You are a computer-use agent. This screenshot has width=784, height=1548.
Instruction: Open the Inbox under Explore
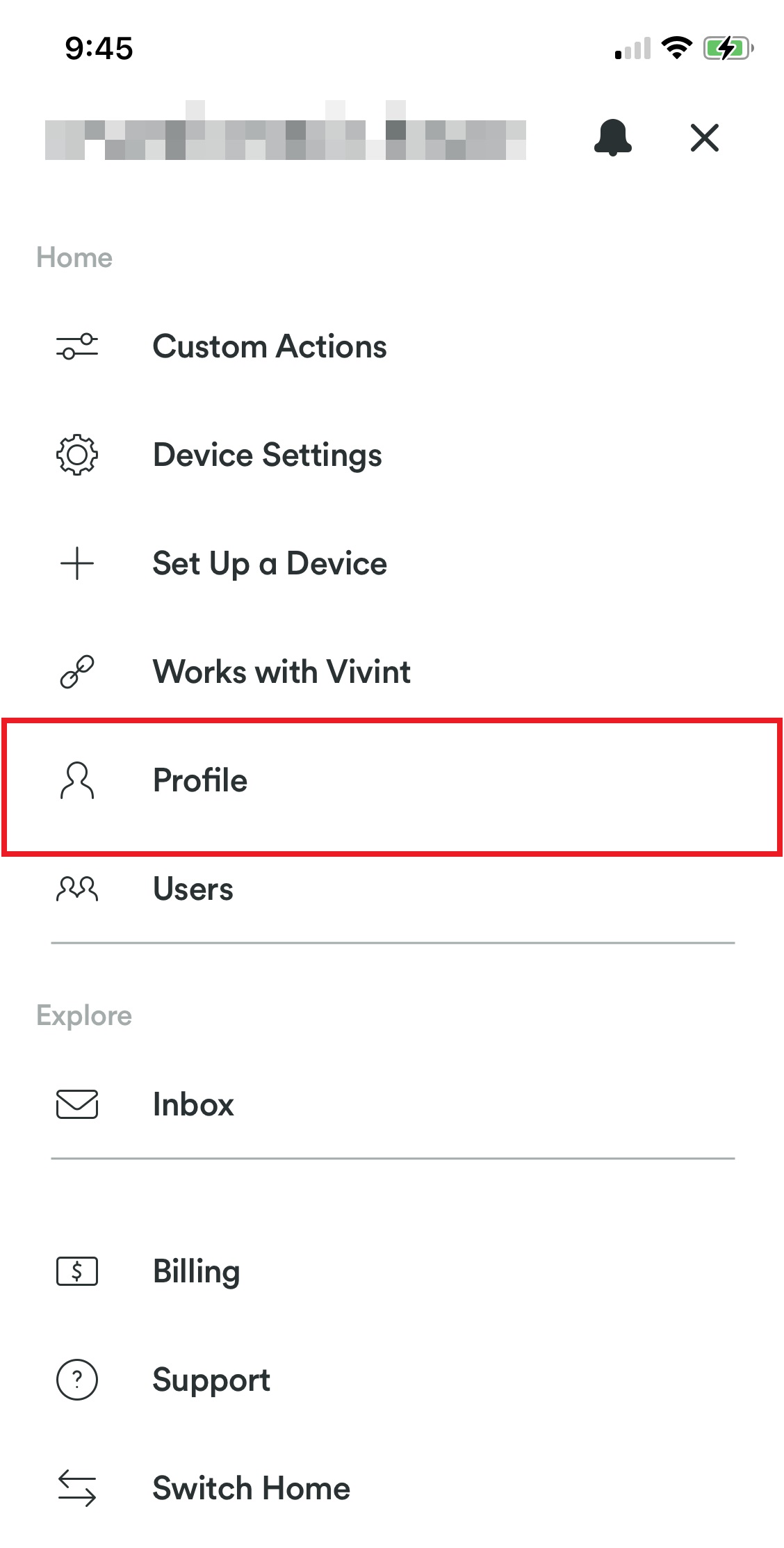[193, 1104]
